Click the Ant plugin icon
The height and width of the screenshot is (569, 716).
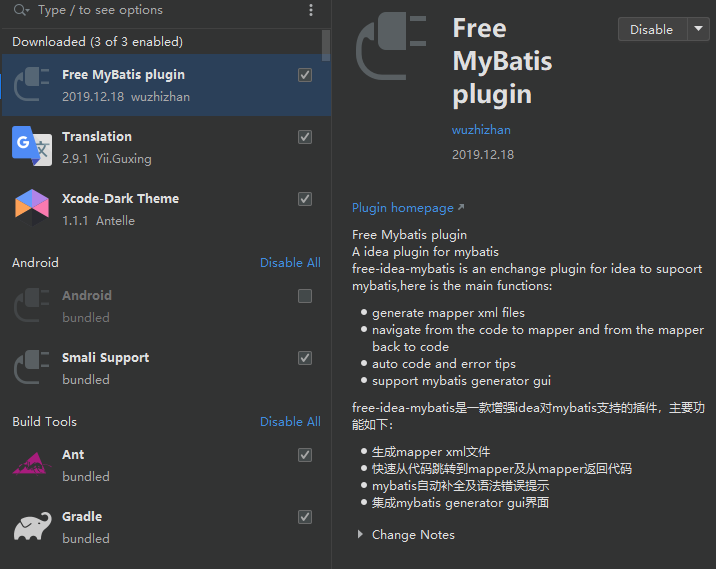31,464
